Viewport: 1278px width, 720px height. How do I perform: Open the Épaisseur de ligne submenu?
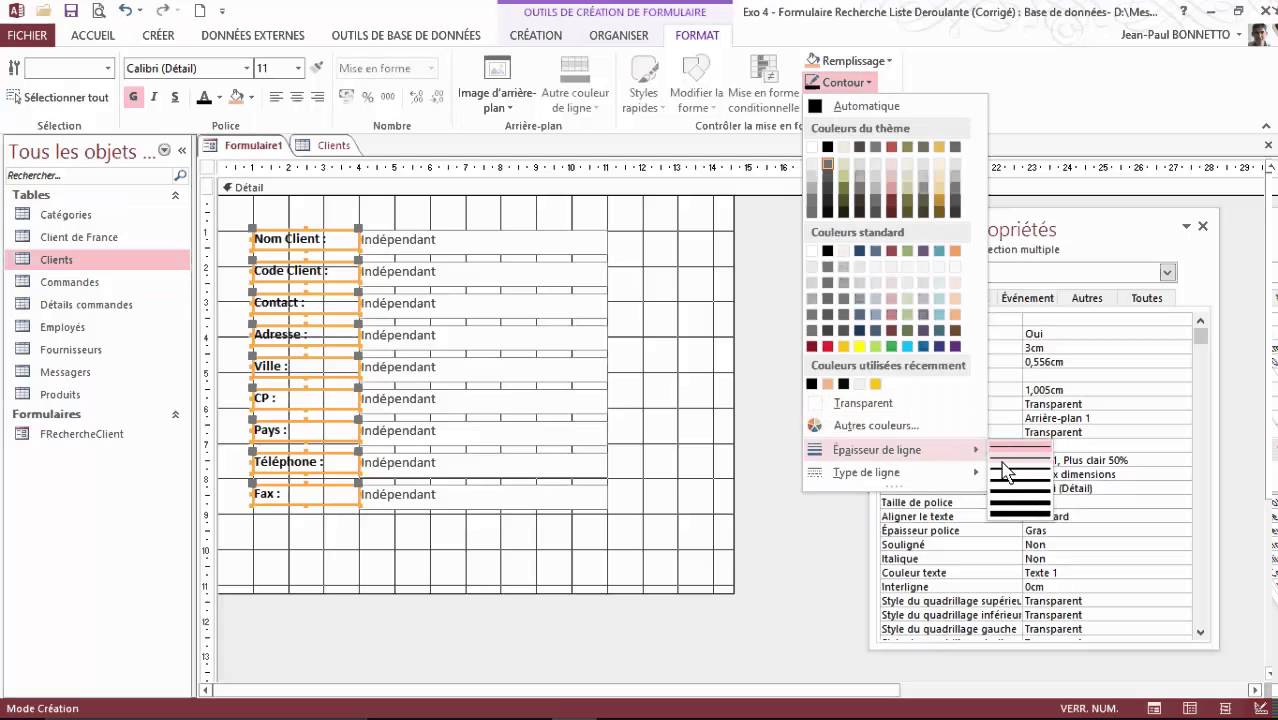coord(895,450)
